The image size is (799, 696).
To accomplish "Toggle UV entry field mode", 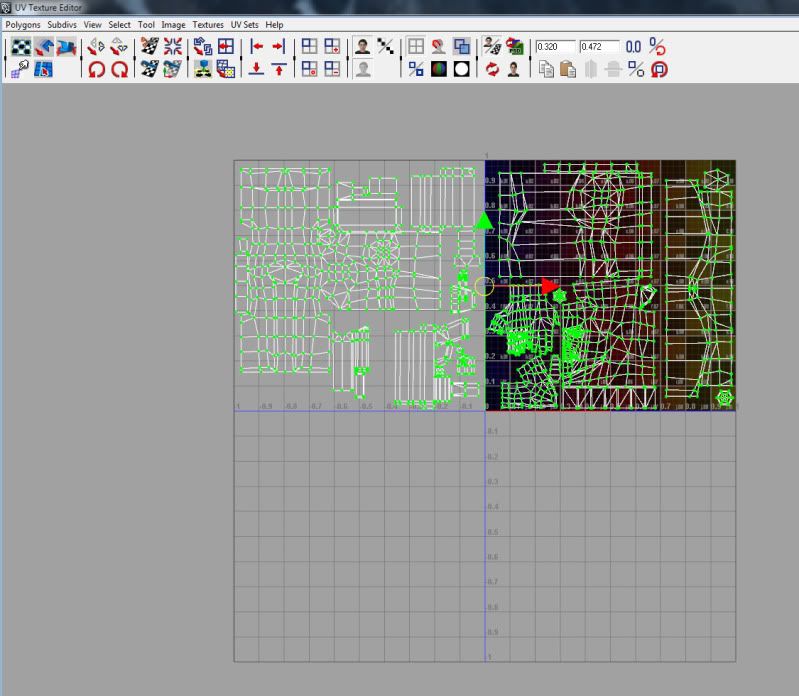I will pyautogui.click(x=657, y=47).
